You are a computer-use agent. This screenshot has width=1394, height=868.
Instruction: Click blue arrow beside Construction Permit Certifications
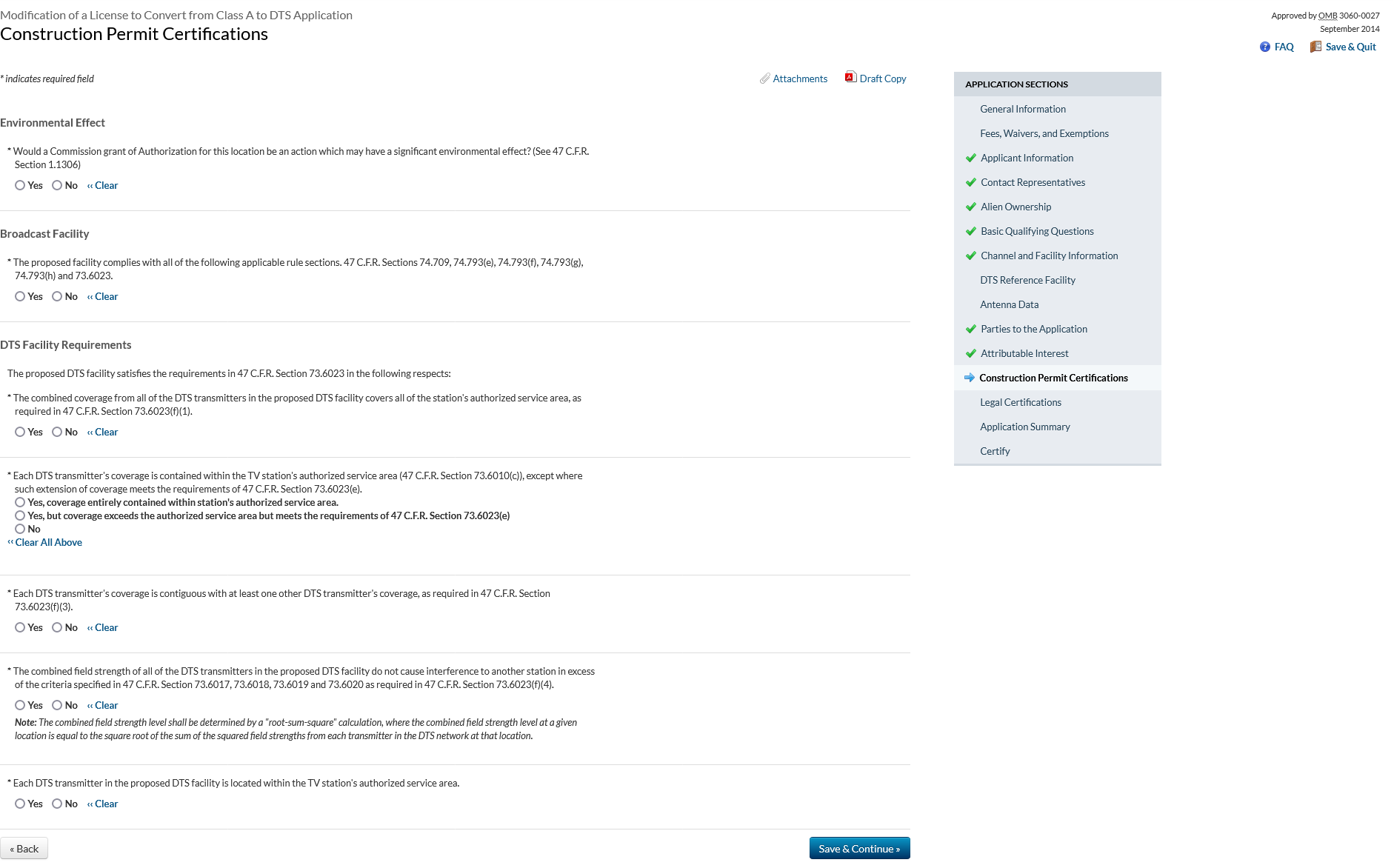(969, 378)
